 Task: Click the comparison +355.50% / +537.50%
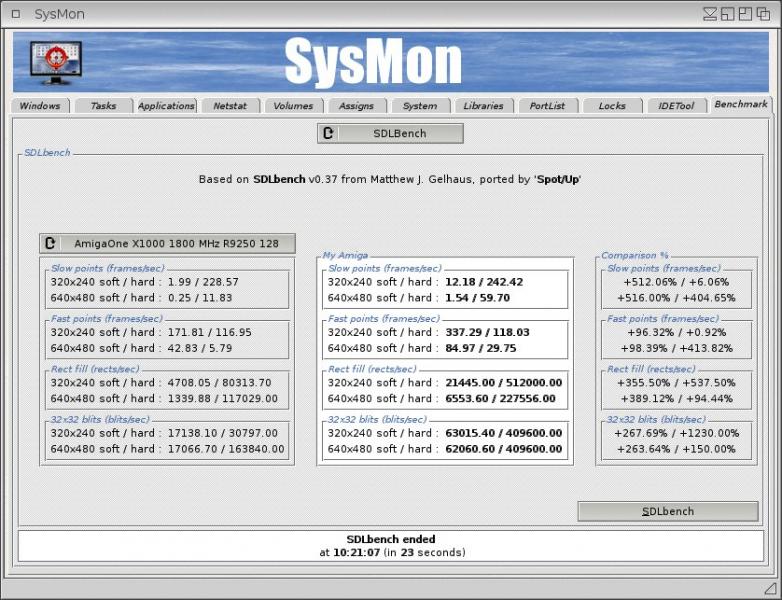click(x=676, y=383)
